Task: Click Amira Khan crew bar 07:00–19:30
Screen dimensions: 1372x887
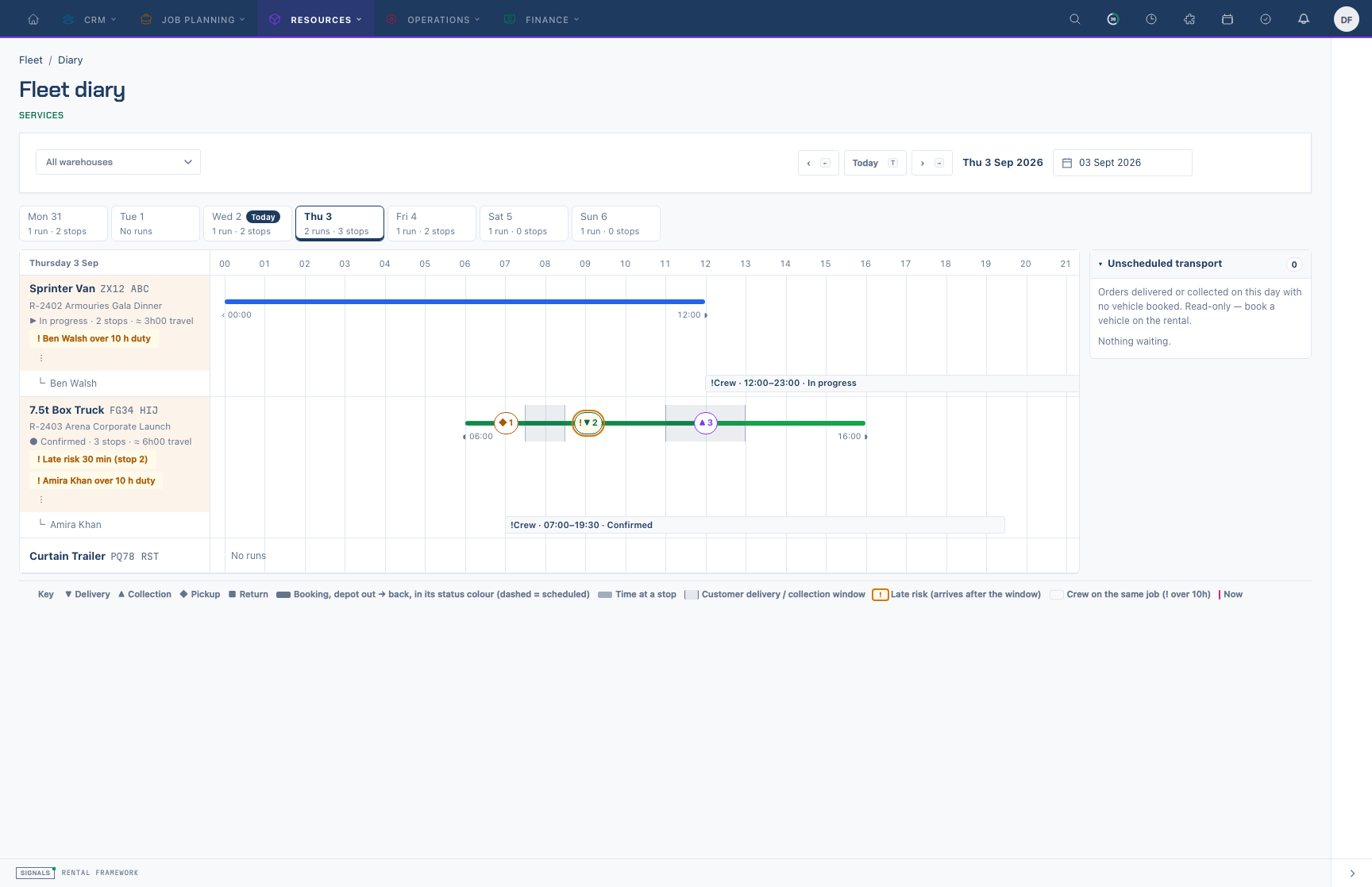Action: [755, 525]
